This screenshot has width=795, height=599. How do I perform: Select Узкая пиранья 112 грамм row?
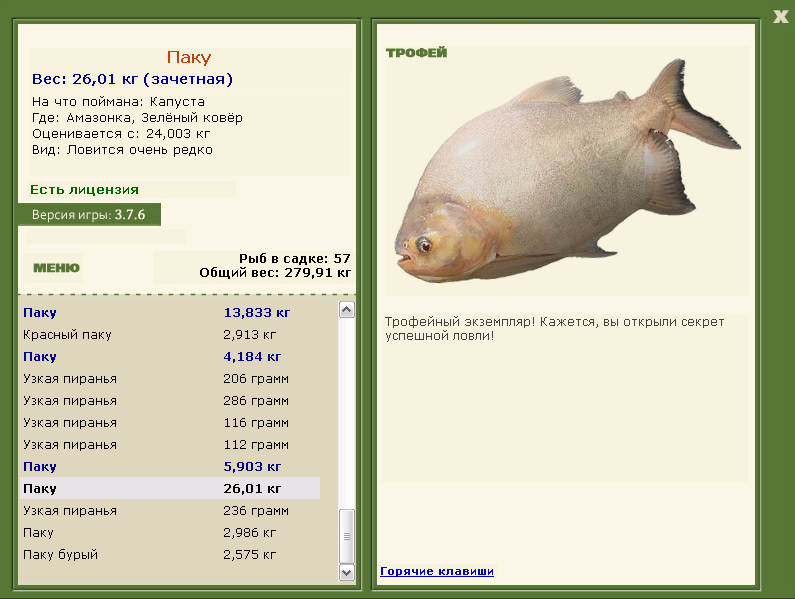pyautogui.click(x=170, y=445)
